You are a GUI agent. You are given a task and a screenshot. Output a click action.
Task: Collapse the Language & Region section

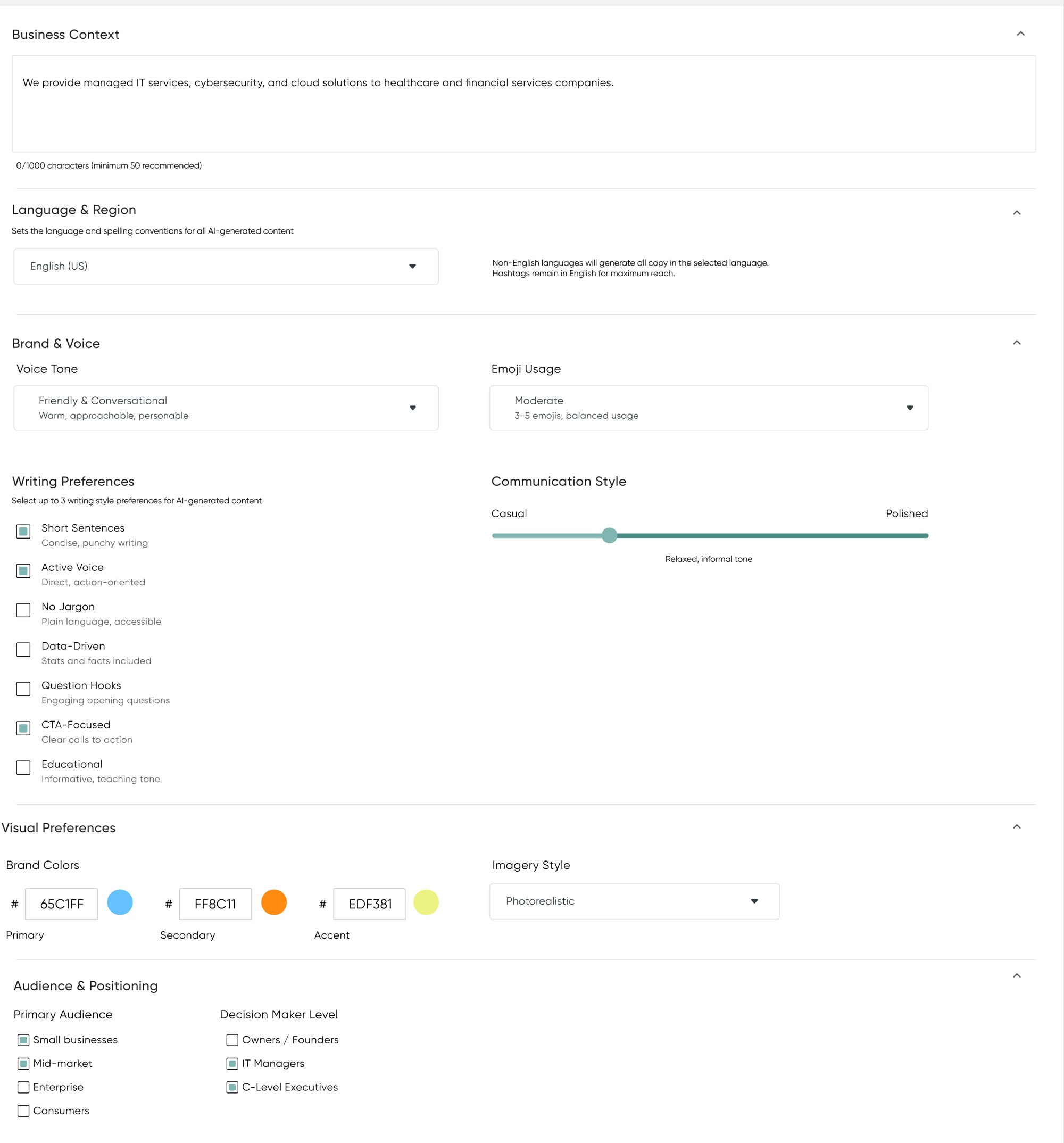pyautogui.click(x=1017, y=212)
